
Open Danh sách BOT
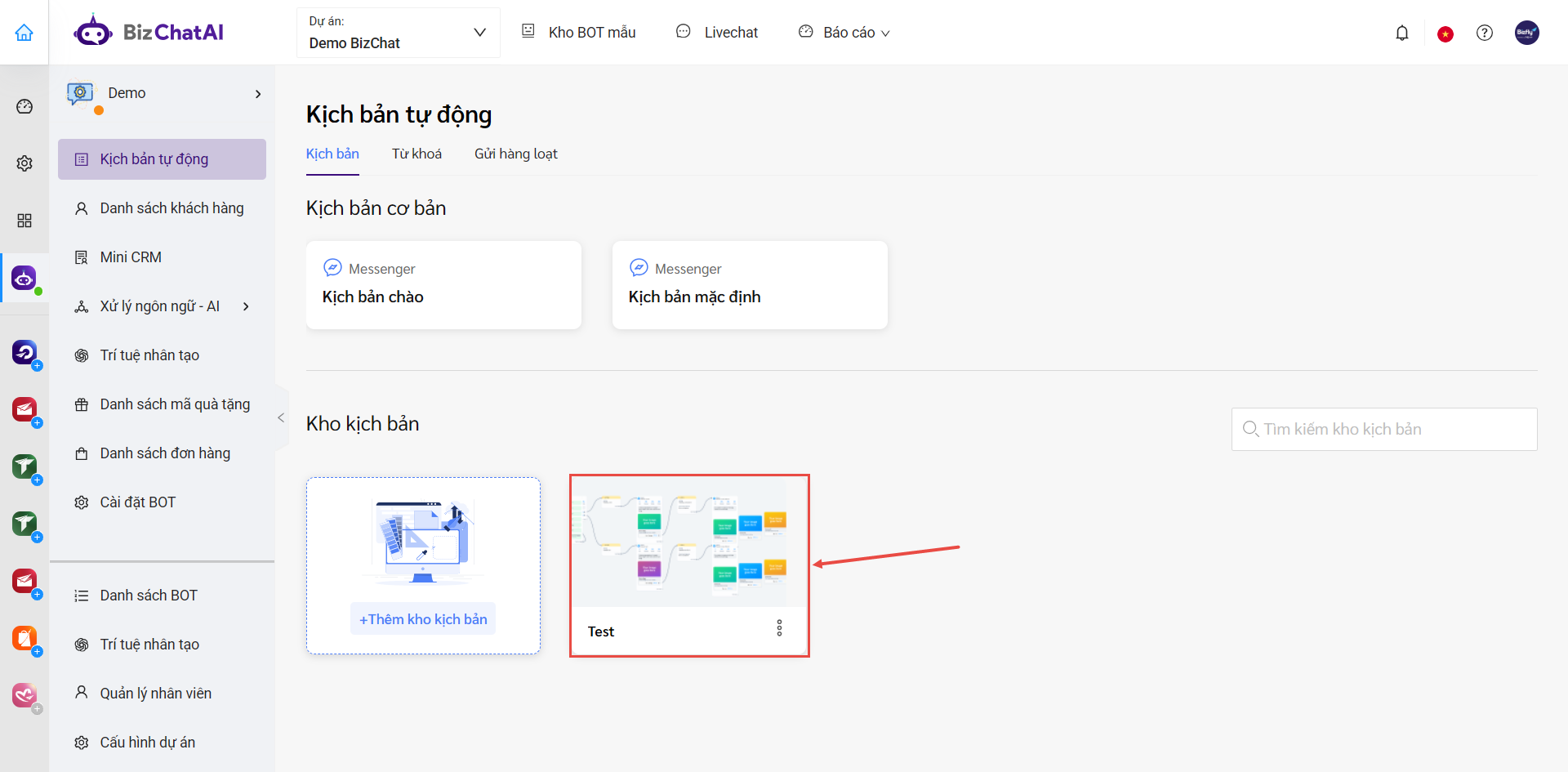tap(162, 596)
